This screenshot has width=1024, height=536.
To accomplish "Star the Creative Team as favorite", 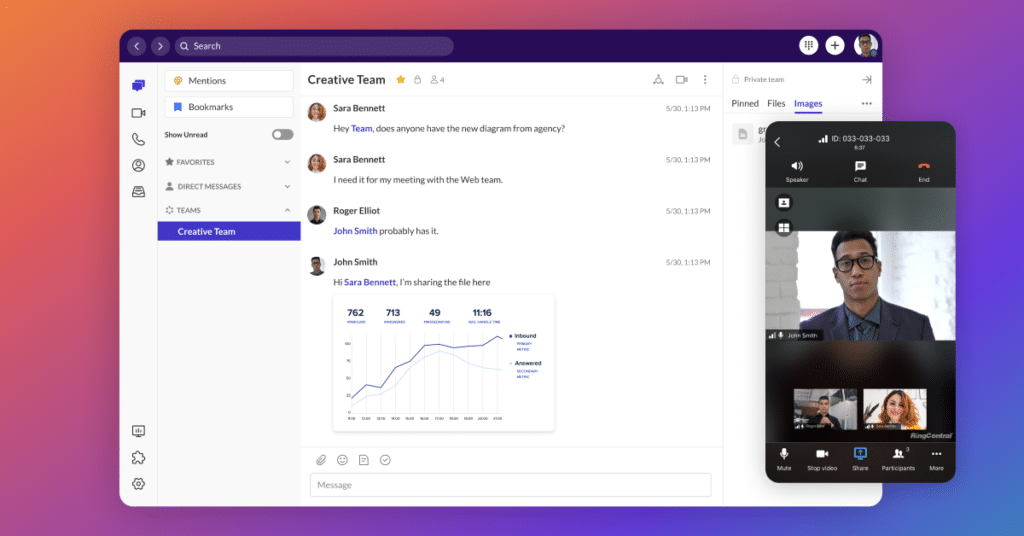I will coord(400,80).
